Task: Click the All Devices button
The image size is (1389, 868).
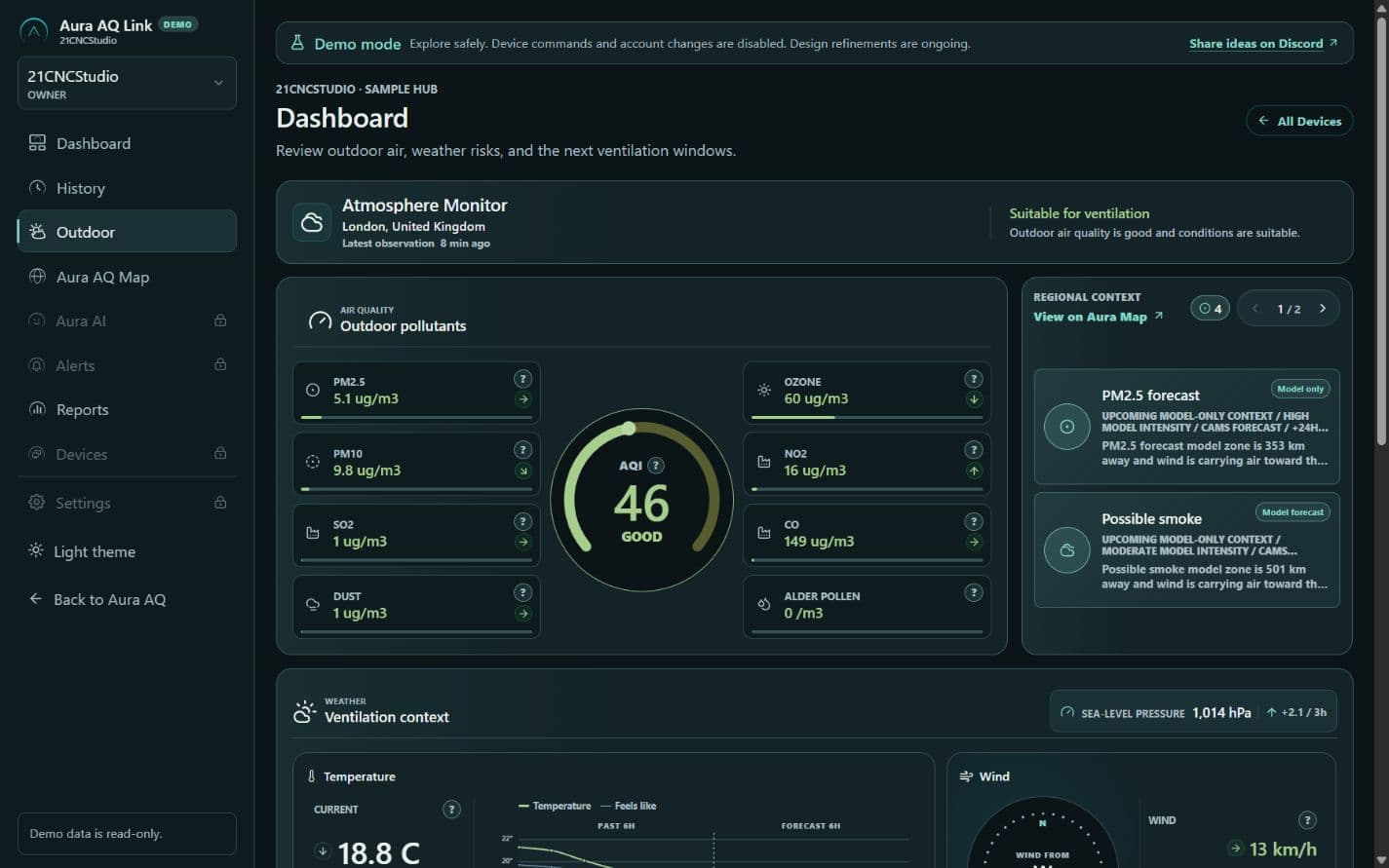Action: (x=1299, y=121)
